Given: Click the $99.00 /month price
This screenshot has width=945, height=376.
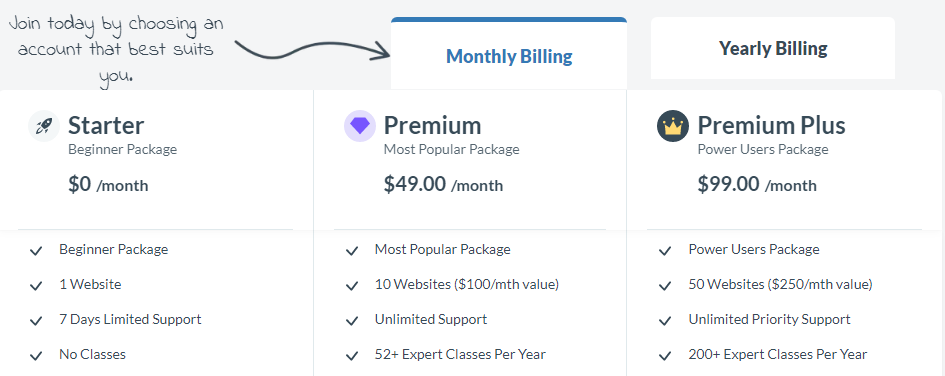Looking at the screenshot, I should 757,184.
